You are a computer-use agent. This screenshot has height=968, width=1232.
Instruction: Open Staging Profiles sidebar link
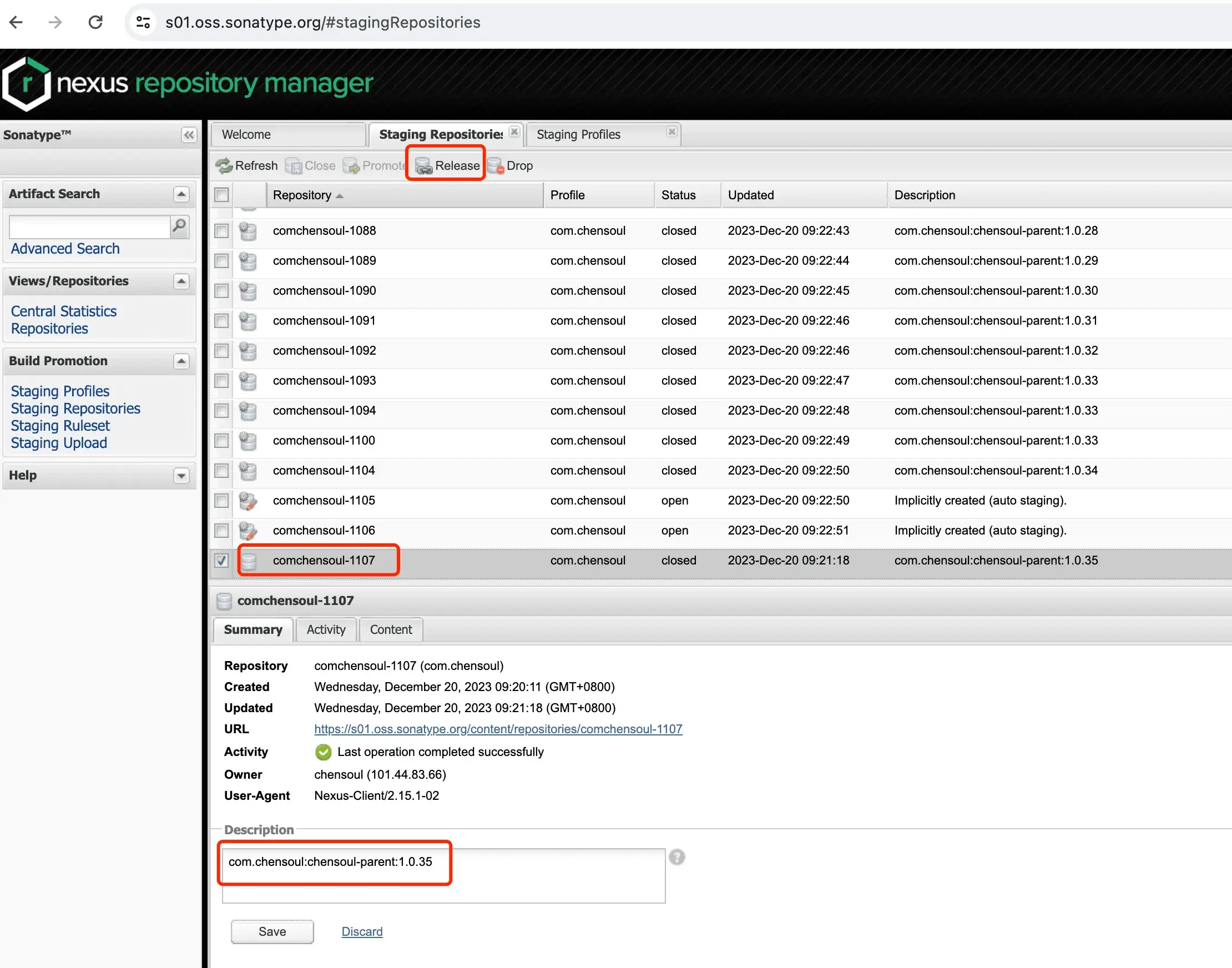click(60, 391)
